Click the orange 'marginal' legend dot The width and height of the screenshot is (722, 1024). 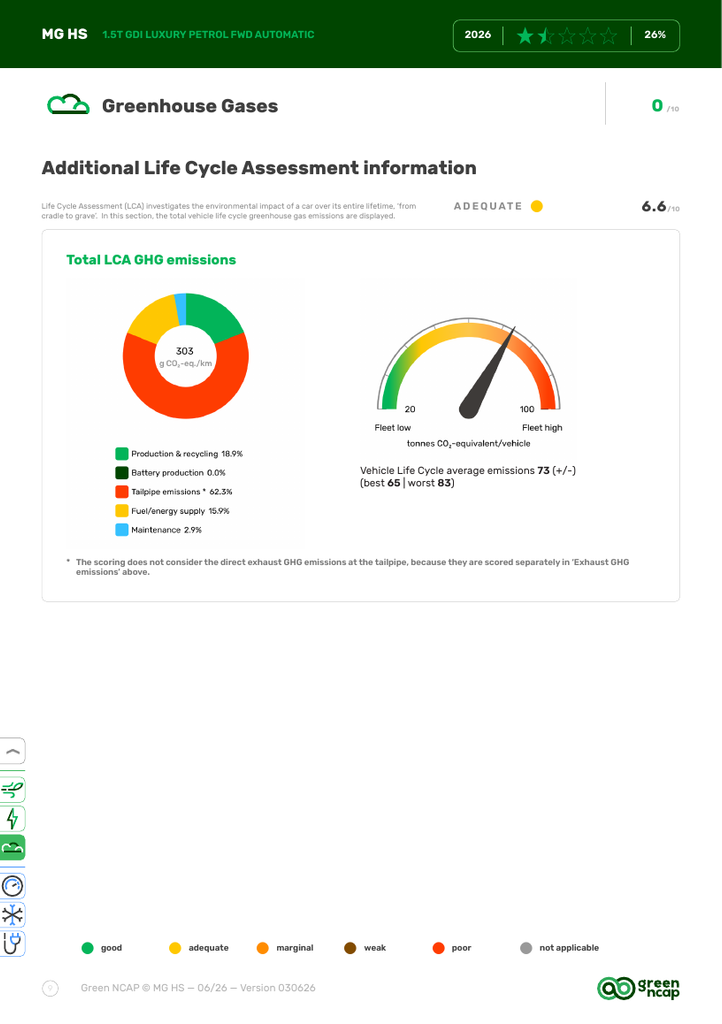point(262,948)
